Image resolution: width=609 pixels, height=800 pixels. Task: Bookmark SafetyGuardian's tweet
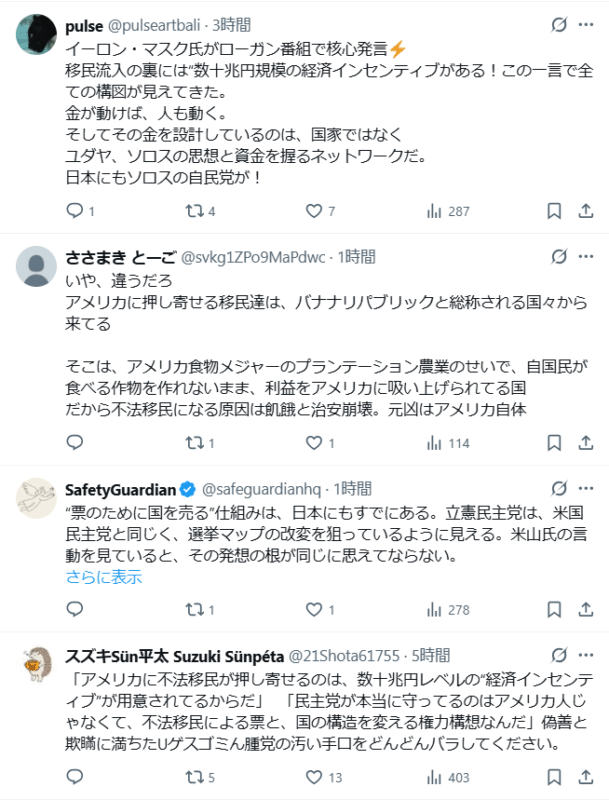click(554, 609)
